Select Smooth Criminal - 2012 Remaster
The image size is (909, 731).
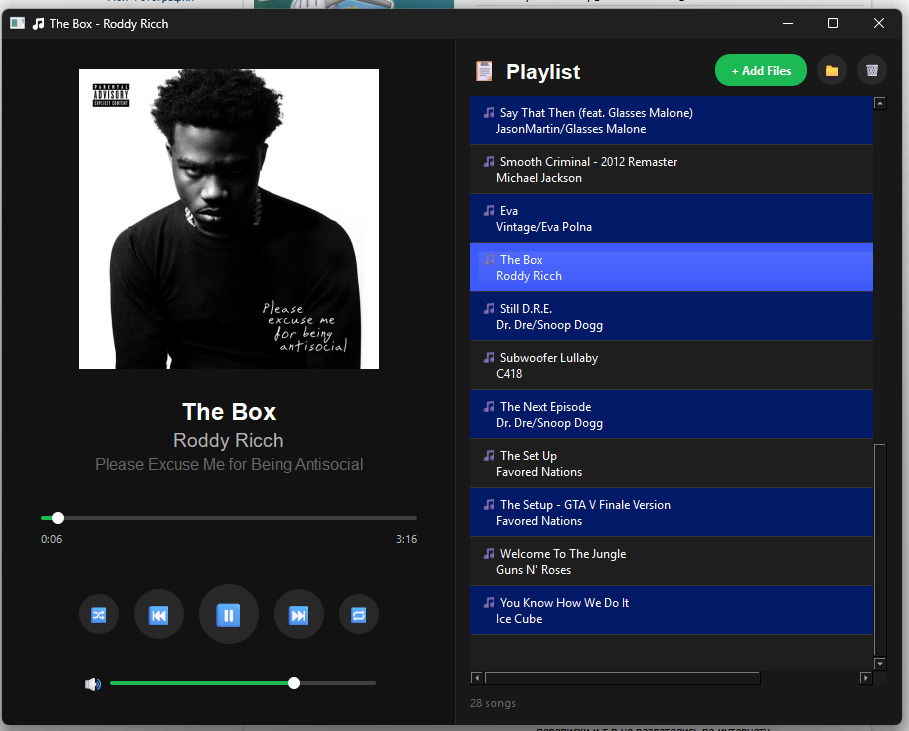pyautogui.click(x=671, y=170)
